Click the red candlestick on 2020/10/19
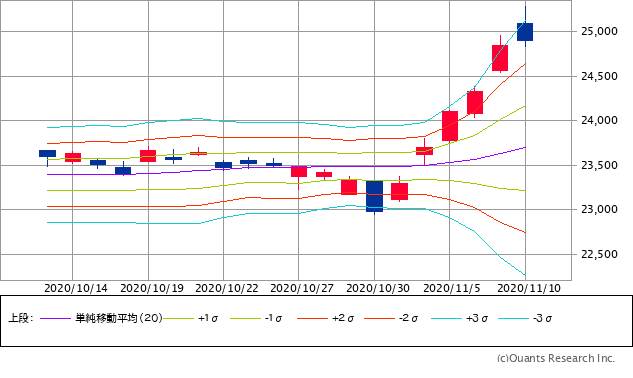 [x=148, y=156]
